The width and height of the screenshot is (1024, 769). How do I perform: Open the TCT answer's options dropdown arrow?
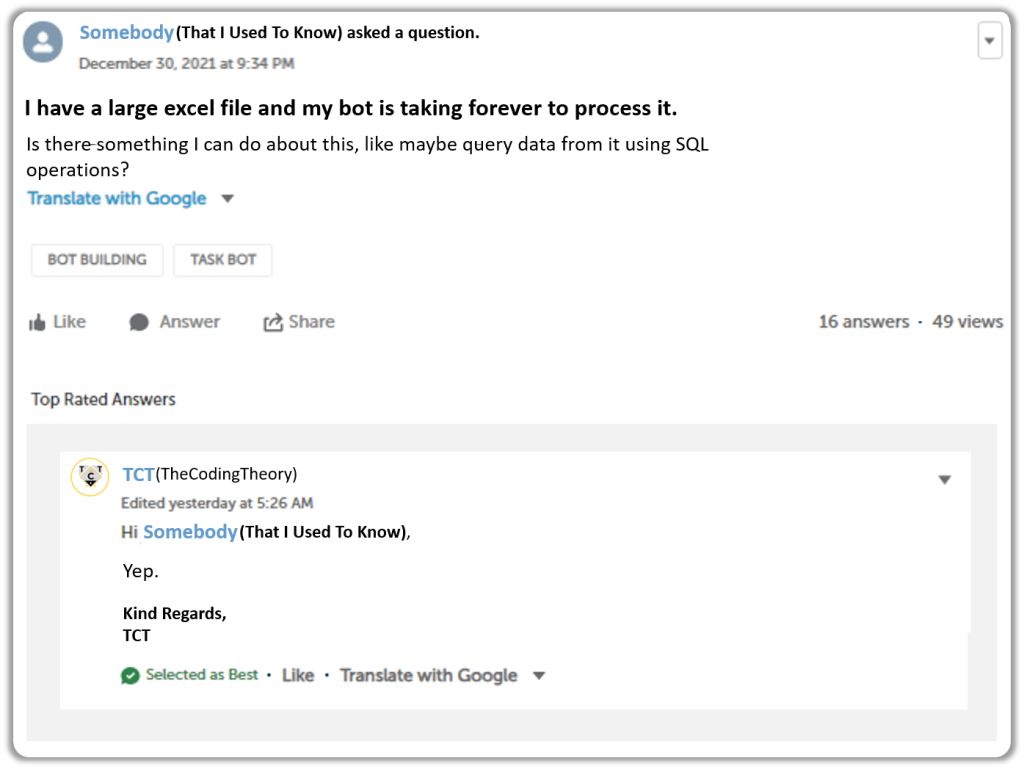click(944, 480)
